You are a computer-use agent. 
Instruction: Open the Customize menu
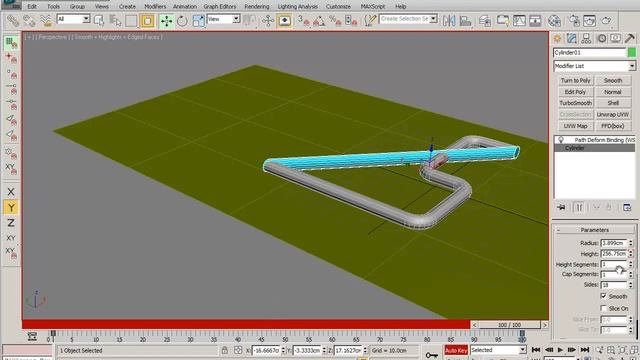(x=338, y=7)
